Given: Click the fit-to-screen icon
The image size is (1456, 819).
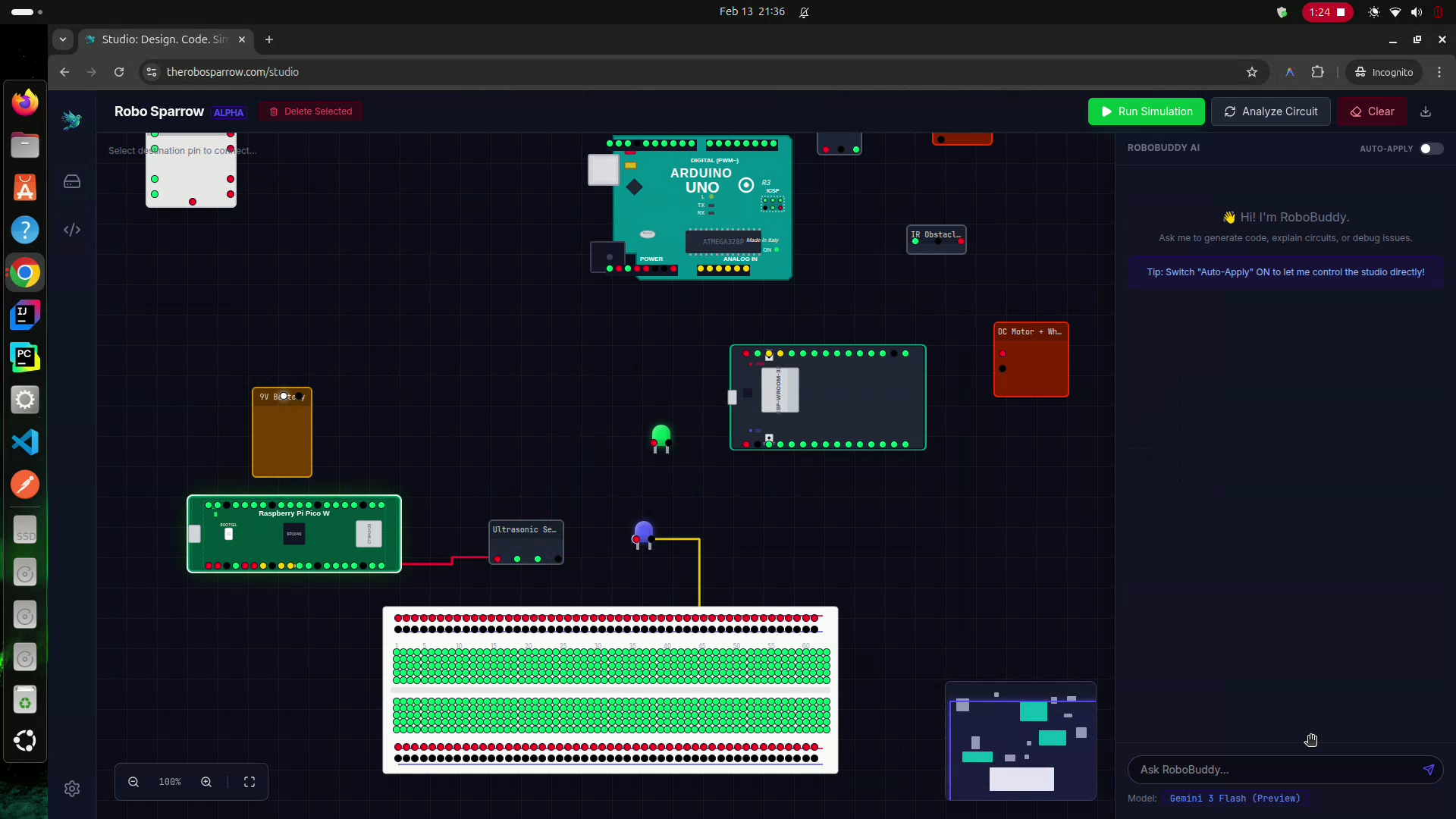Looking at the screenshot, I should click(249, 782).
